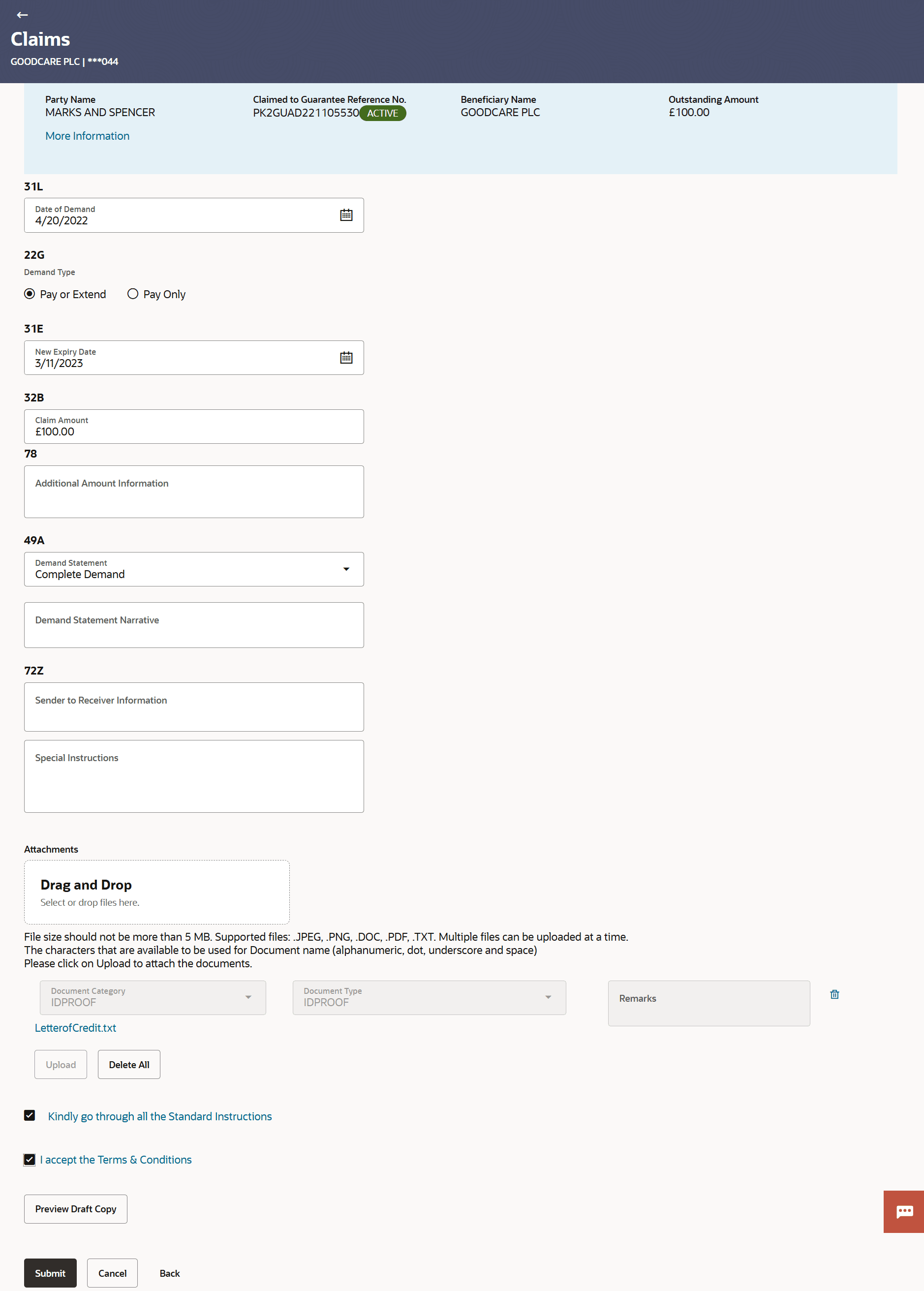Uncheck the Terms & Conditions checkbox
This screenshot has height=1291, width=924.
[x=30, y=1160]
